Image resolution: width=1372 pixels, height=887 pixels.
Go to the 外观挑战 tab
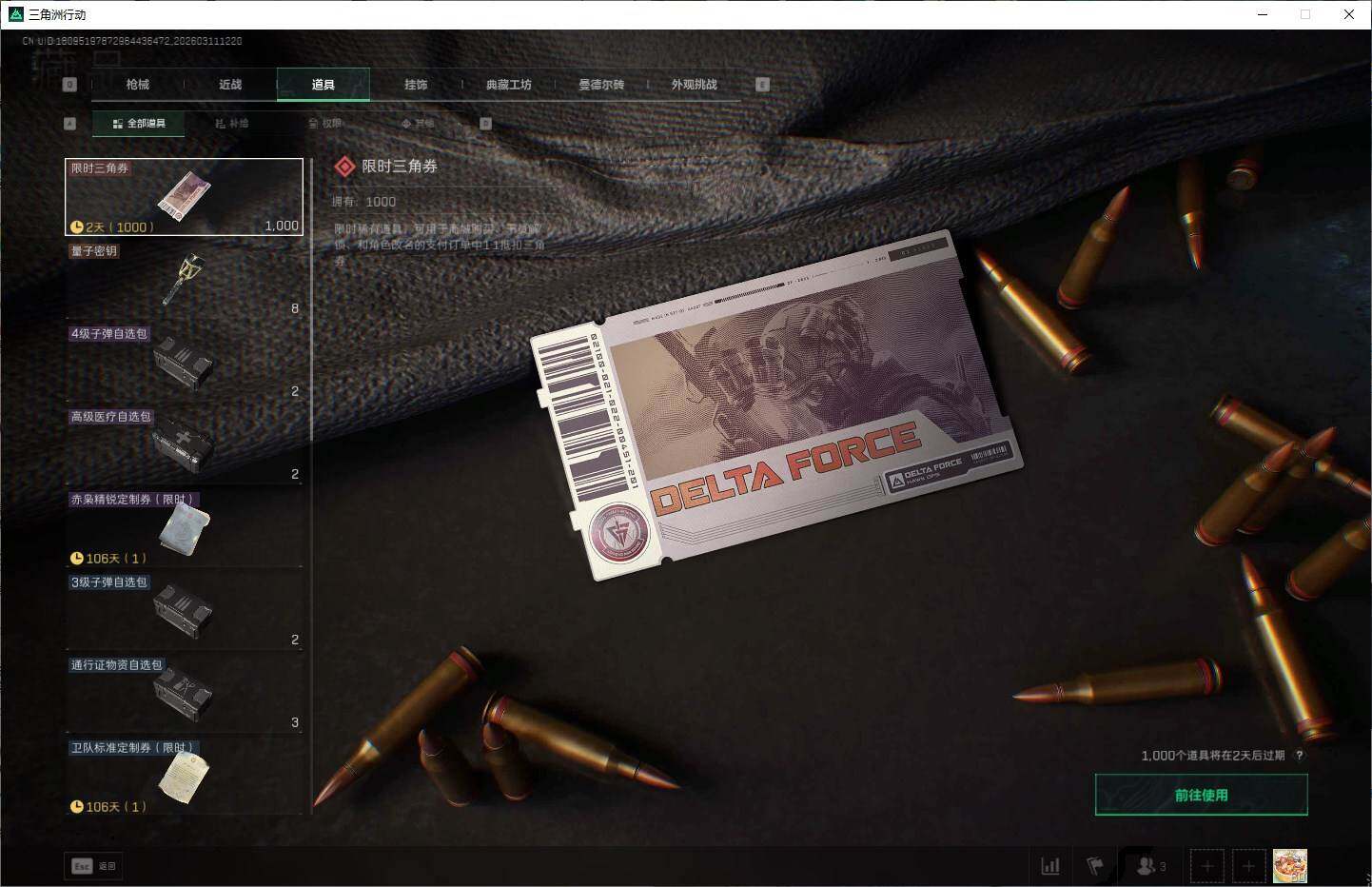pyautogui.click(x=695, y=85)
